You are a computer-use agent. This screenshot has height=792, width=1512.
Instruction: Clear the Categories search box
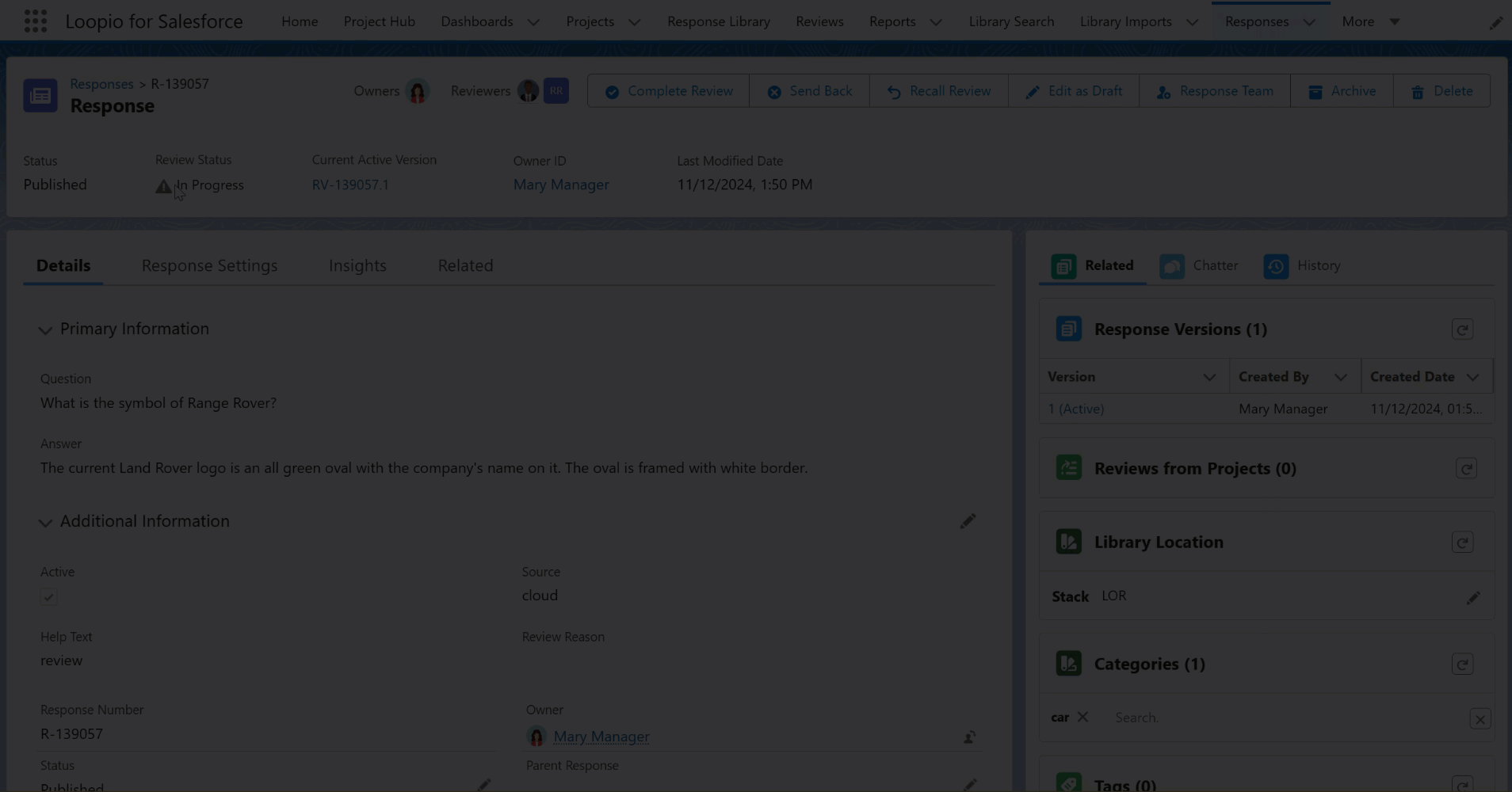(1480, 719)
